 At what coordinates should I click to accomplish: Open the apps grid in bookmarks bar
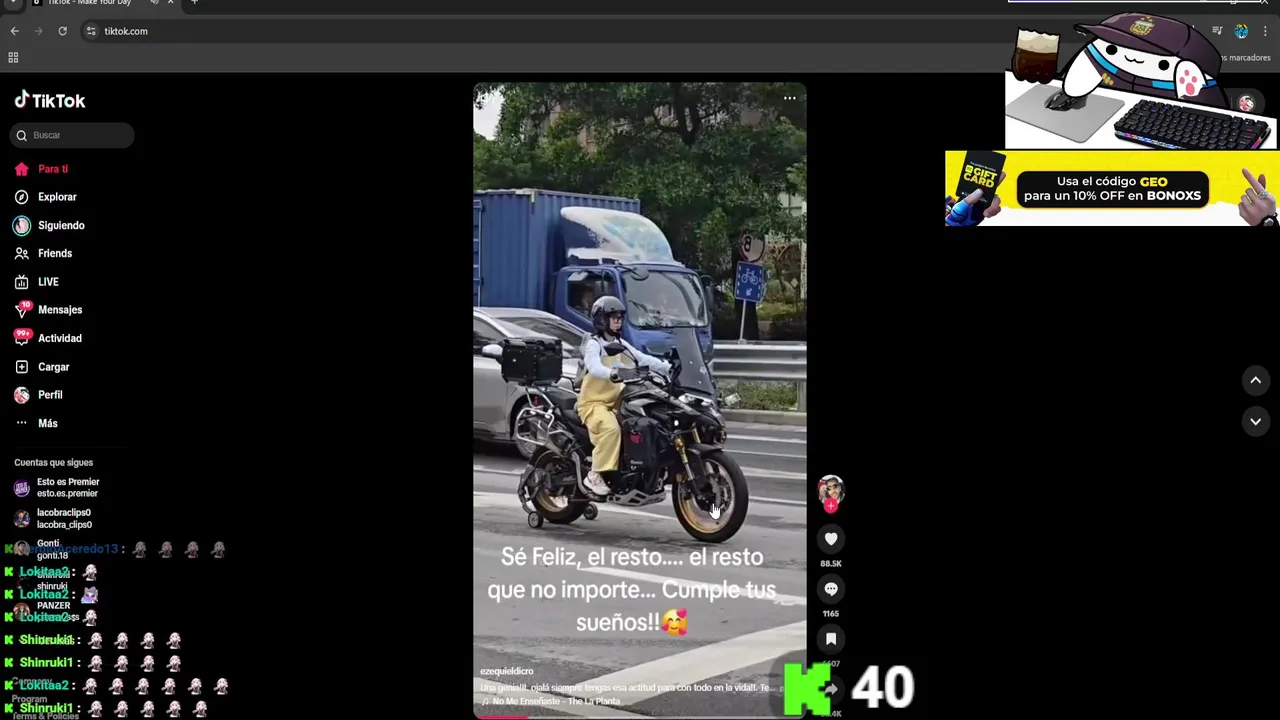pos(13,58)
